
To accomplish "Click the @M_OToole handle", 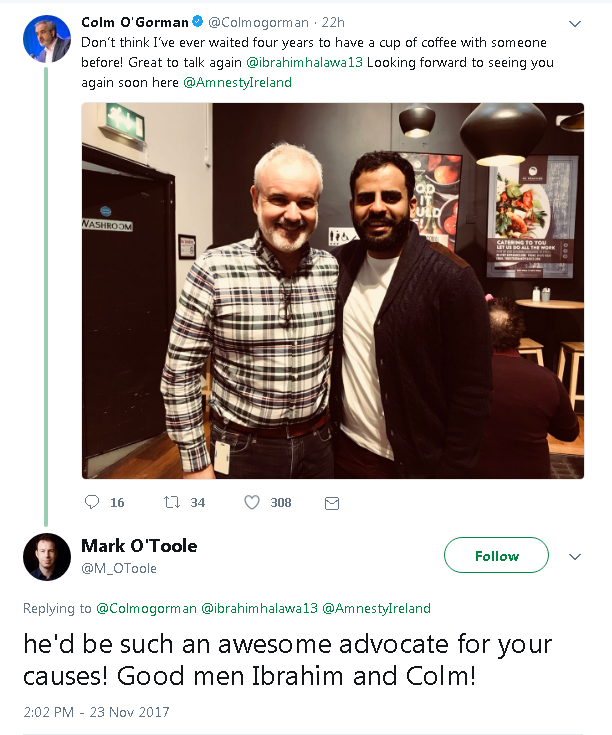I will 118,568.
